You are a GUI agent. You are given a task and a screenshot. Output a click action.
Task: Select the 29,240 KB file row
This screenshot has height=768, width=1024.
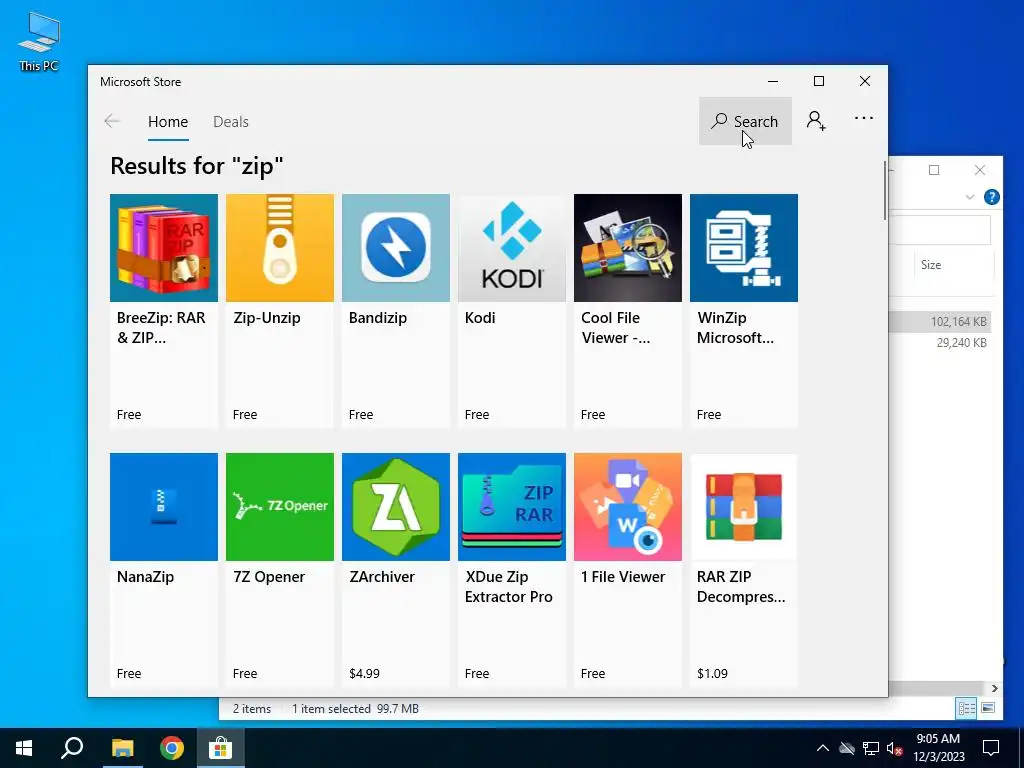(x=940, y=343)
